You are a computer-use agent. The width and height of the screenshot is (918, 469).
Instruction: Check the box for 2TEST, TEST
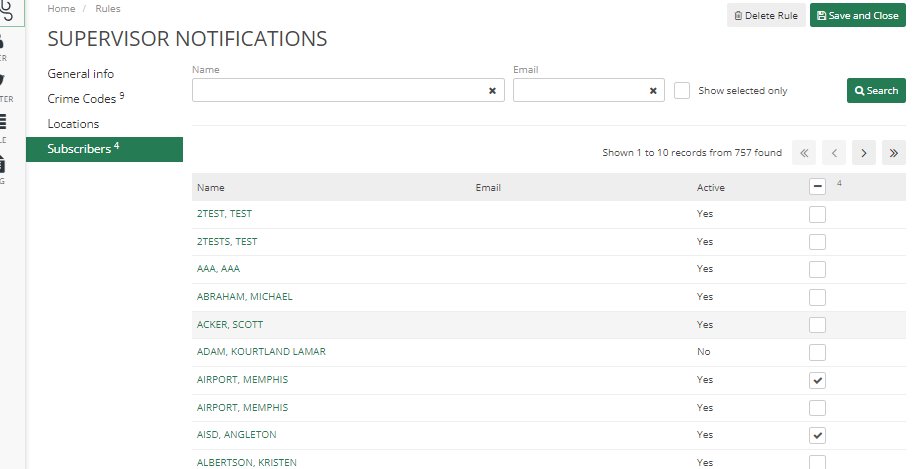click(x=817, y=214)
